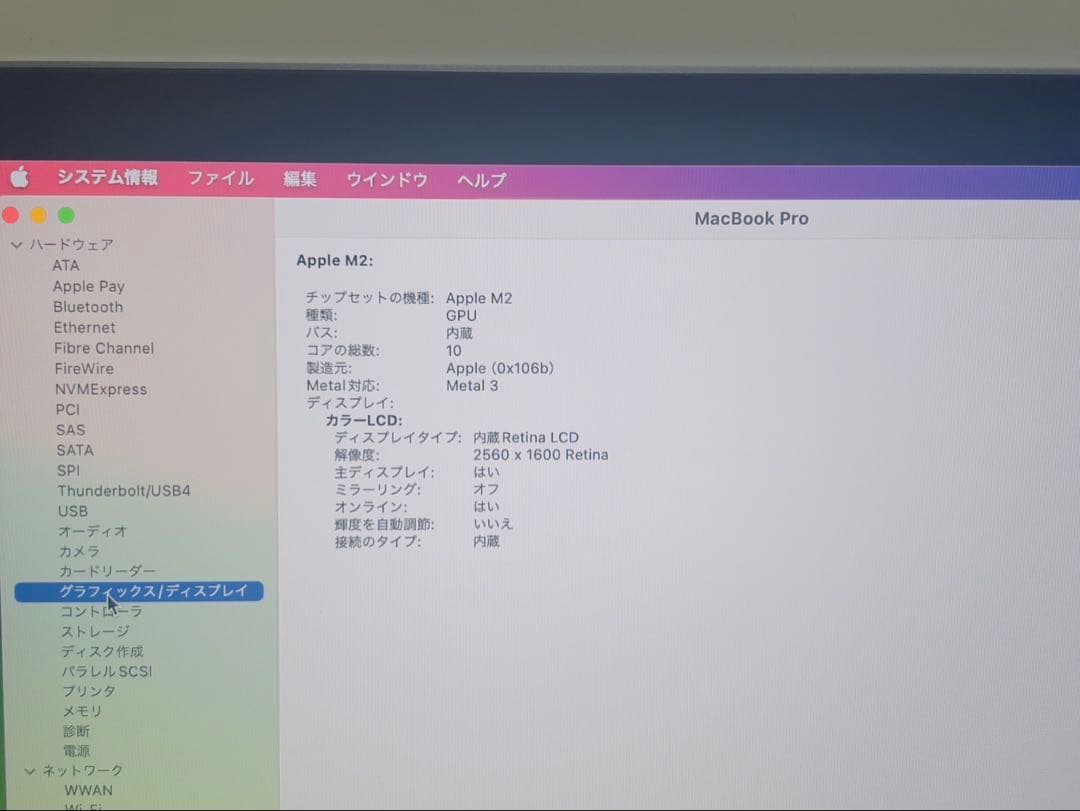Viewport: 1080px width, 811px height.
Task: Open the ファイル menu
Action: pos(221,178)
